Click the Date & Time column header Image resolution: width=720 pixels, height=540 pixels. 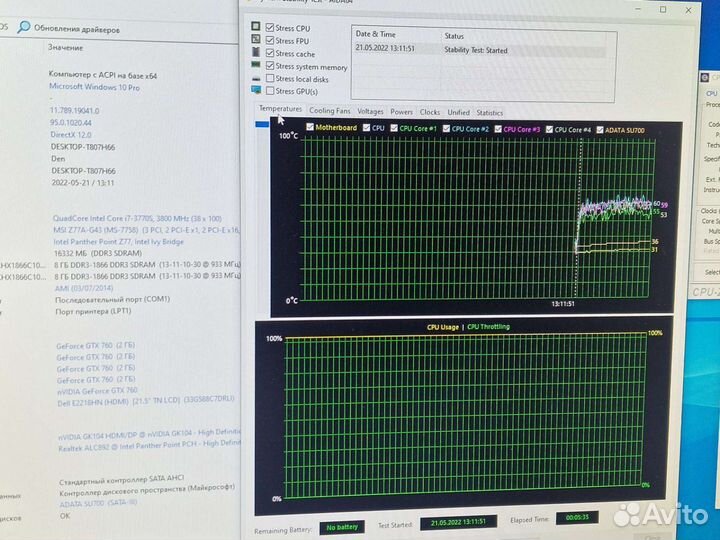click(x=375, y=34)
